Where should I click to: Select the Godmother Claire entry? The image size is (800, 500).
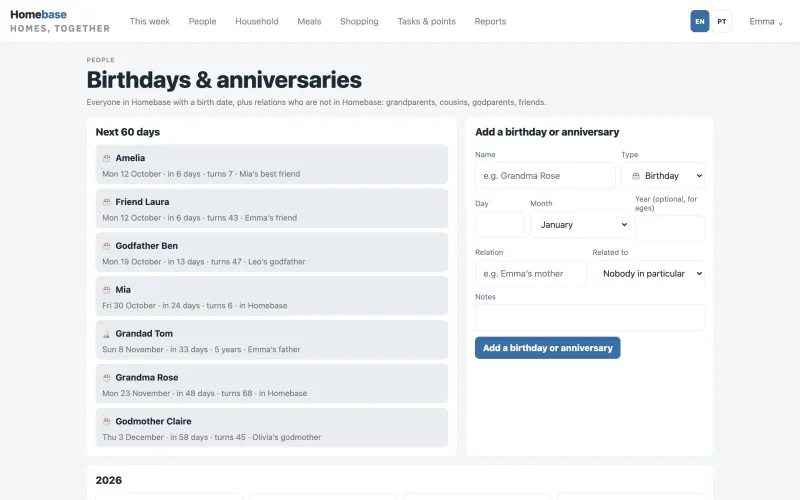[271, 428]
